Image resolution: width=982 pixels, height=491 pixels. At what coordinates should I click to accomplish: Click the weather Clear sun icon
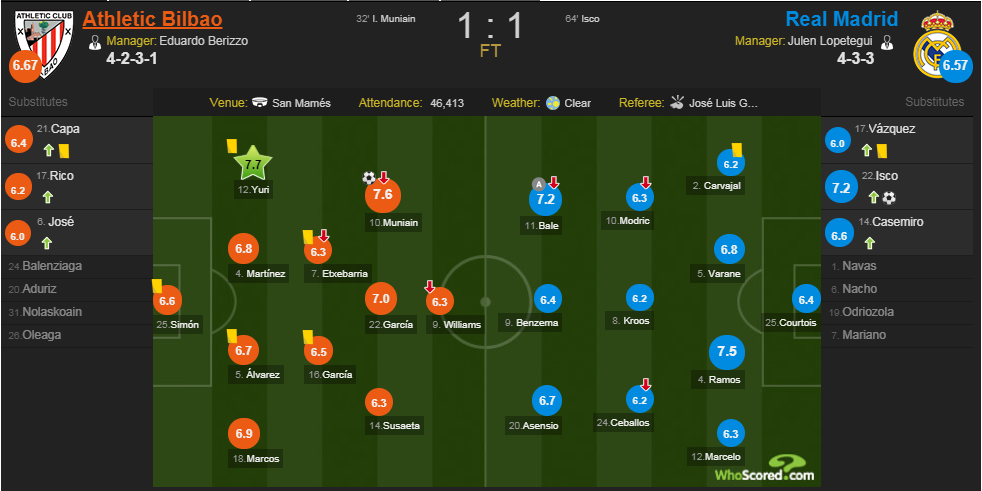pos(552,103)
